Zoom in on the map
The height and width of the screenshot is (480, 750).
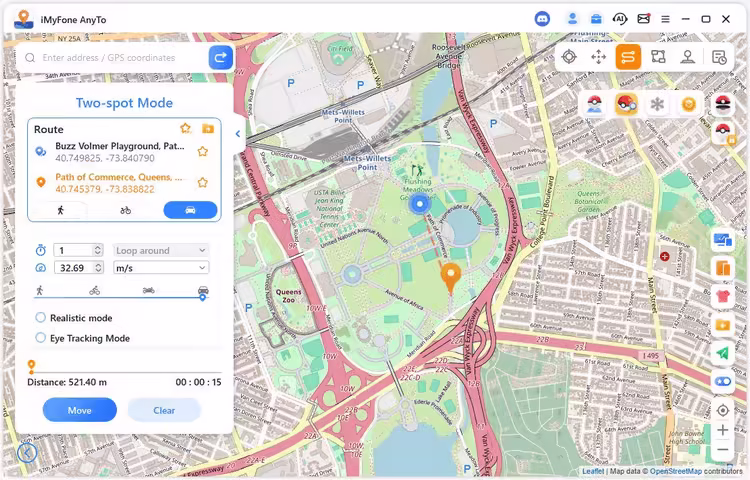(x=722, y=430)
